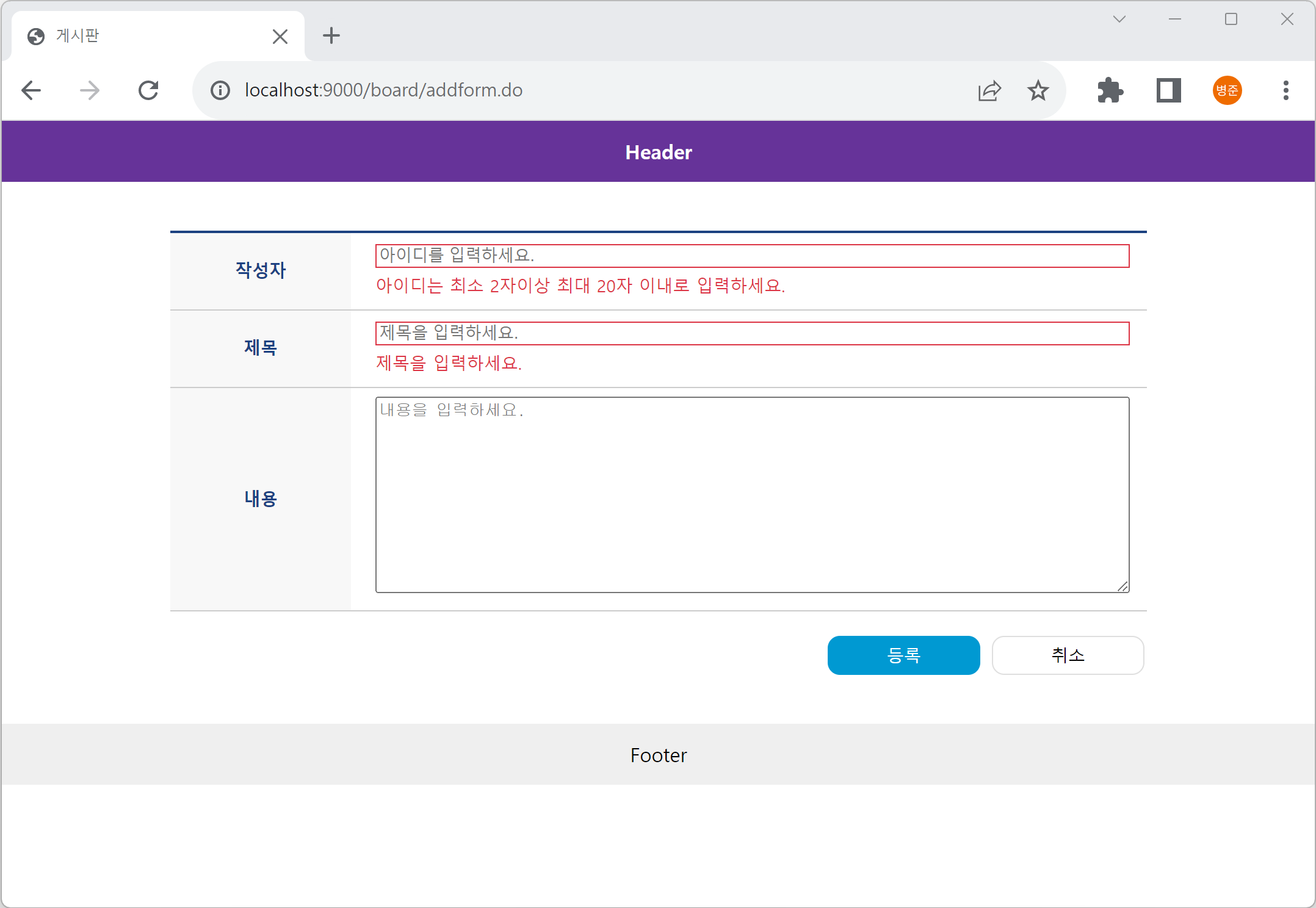Open Chrome's three-dot menu
Screen dimensions: 1316x908
[1285, 90]
